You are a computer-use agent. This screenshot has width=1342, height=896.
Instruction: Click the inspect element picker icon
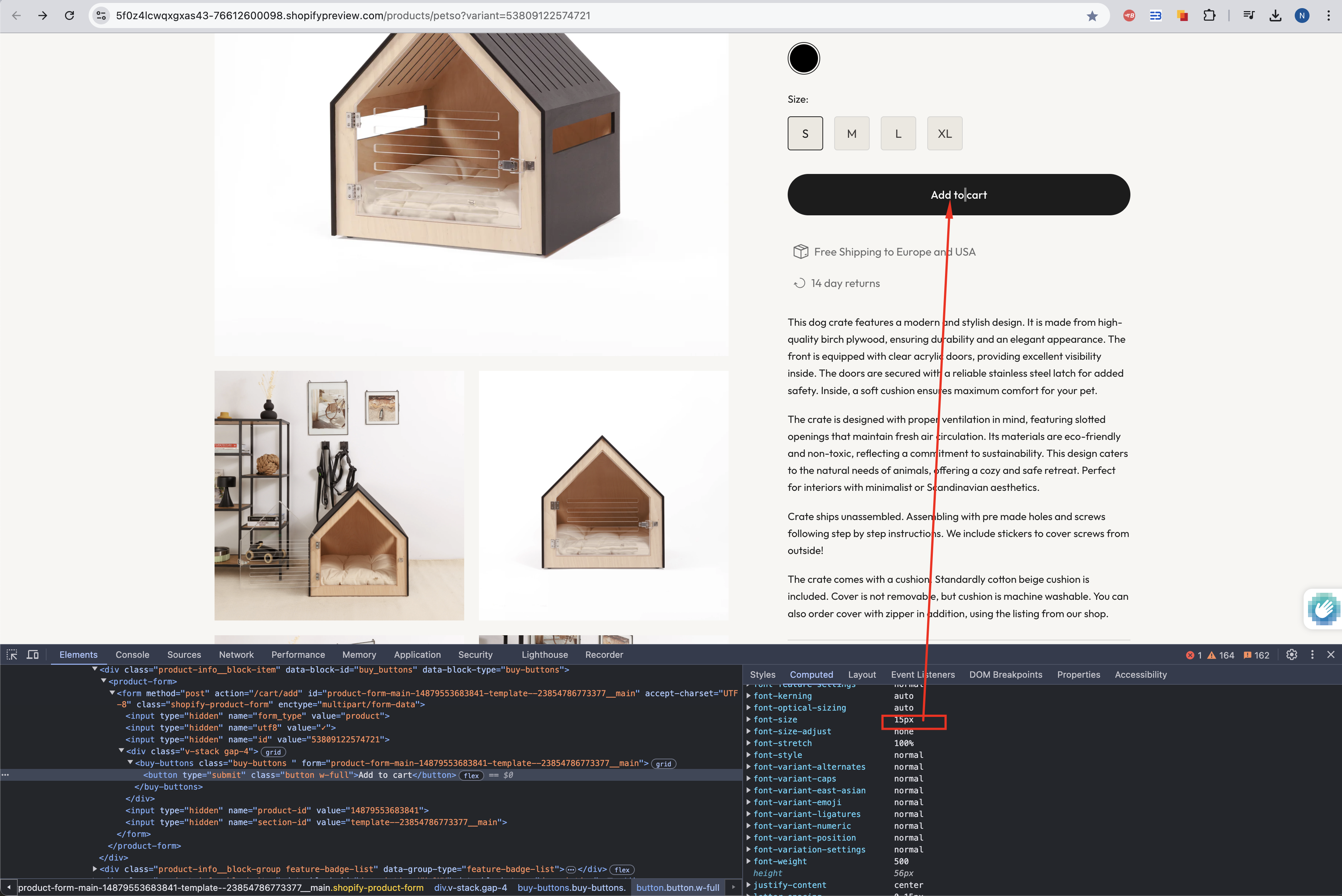pyautogui.click(x=12, y=655)
